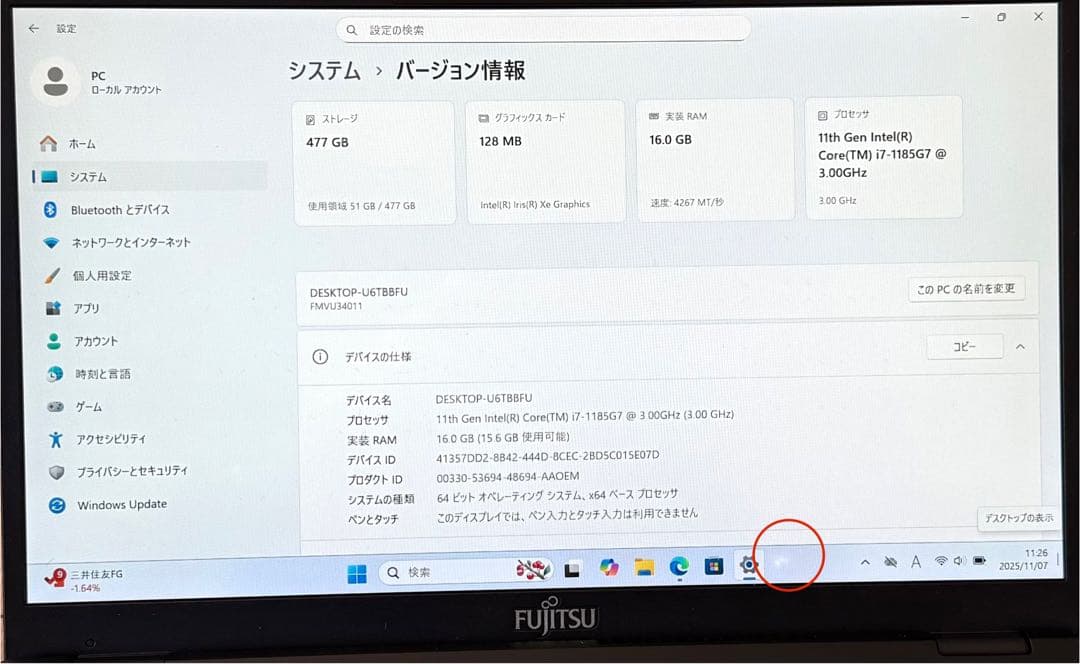Collapse the デバイスの仕様 section chevron

[x=1019, y=346]
